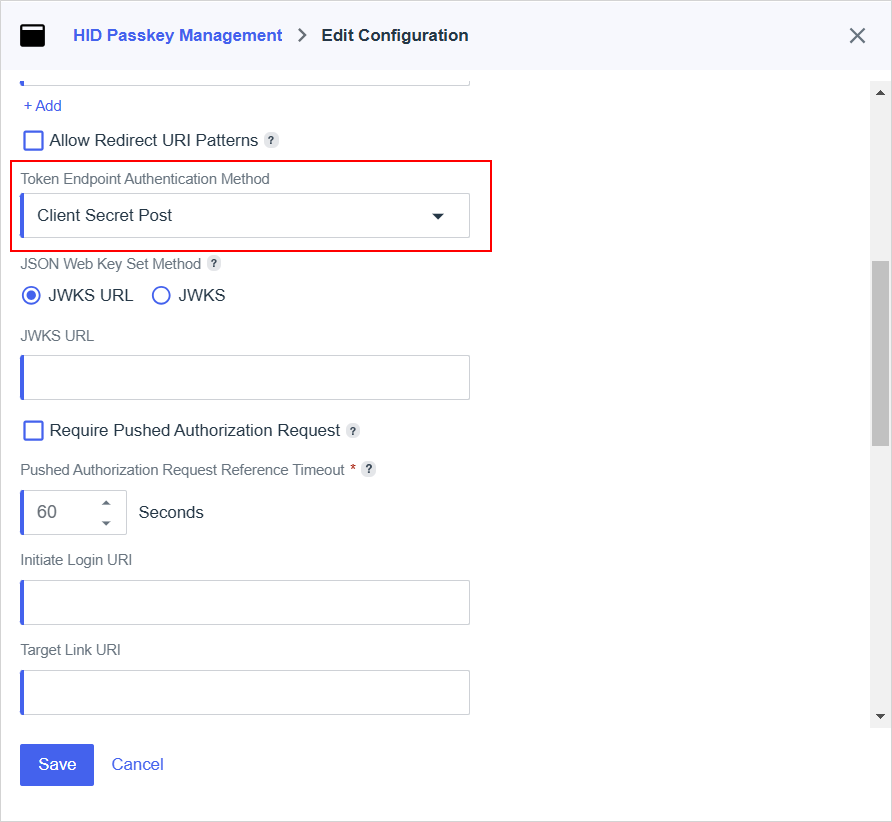Click help icon next to JSON Web Key Set Method

tap(214, 264)
